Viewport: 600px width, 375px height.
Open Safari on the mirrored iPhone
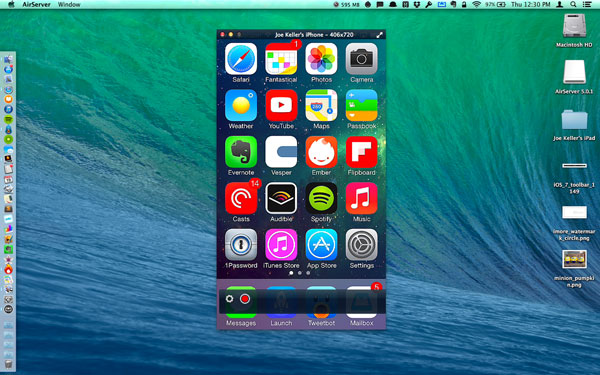click(241, 59)
